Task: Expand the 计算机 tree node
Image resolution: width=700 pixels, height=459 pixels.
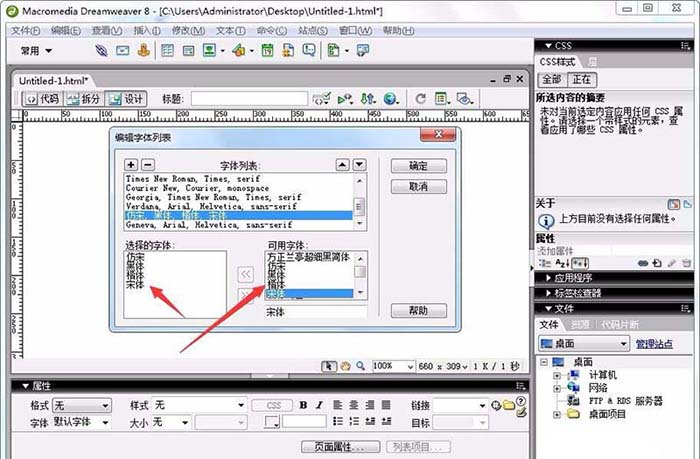Action: tap(557, 376)
